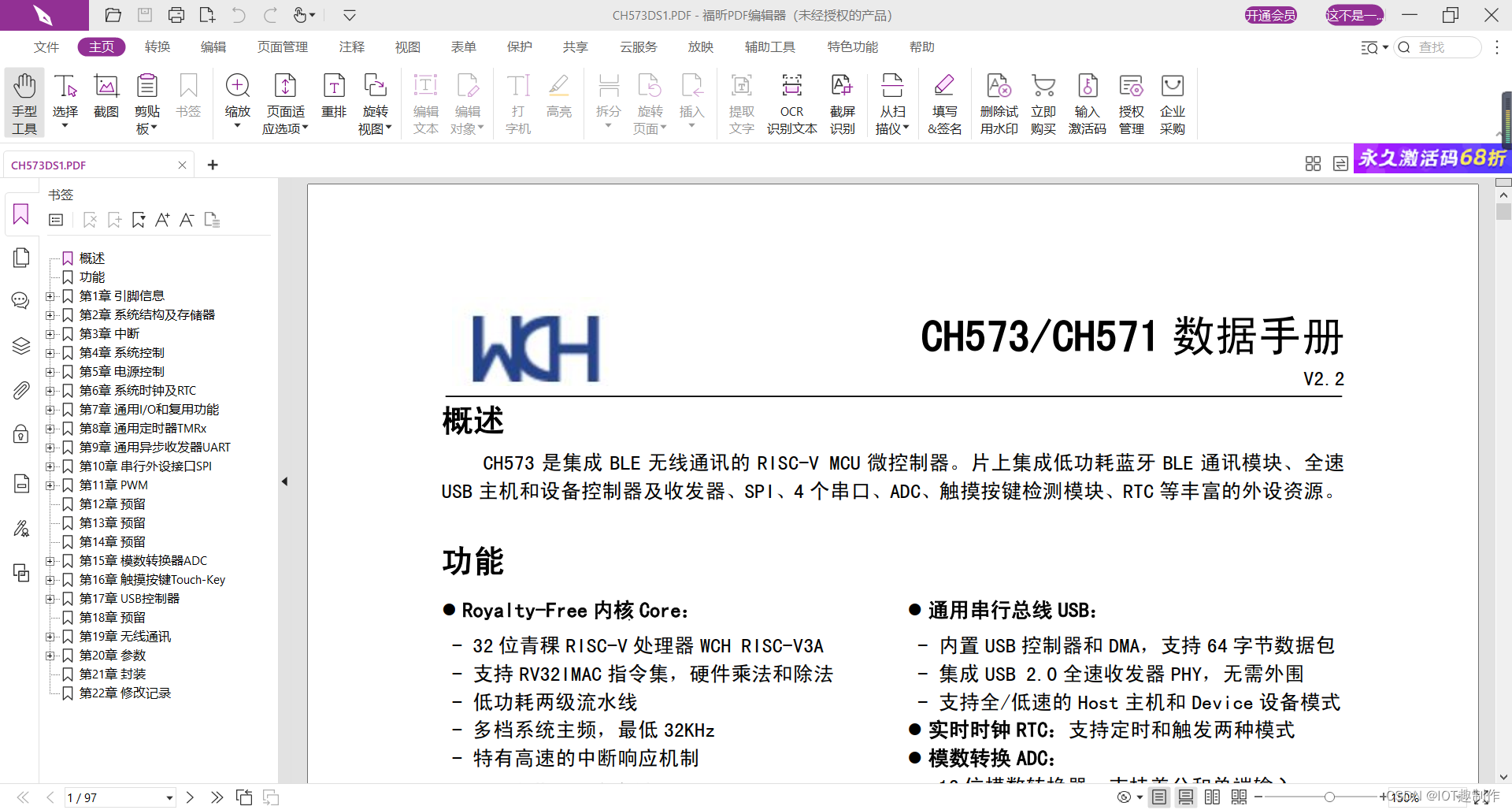The width and height of the screenshot is (1512, 810).
Task: Click the Open file folder icon
Action: coord(113,15)
